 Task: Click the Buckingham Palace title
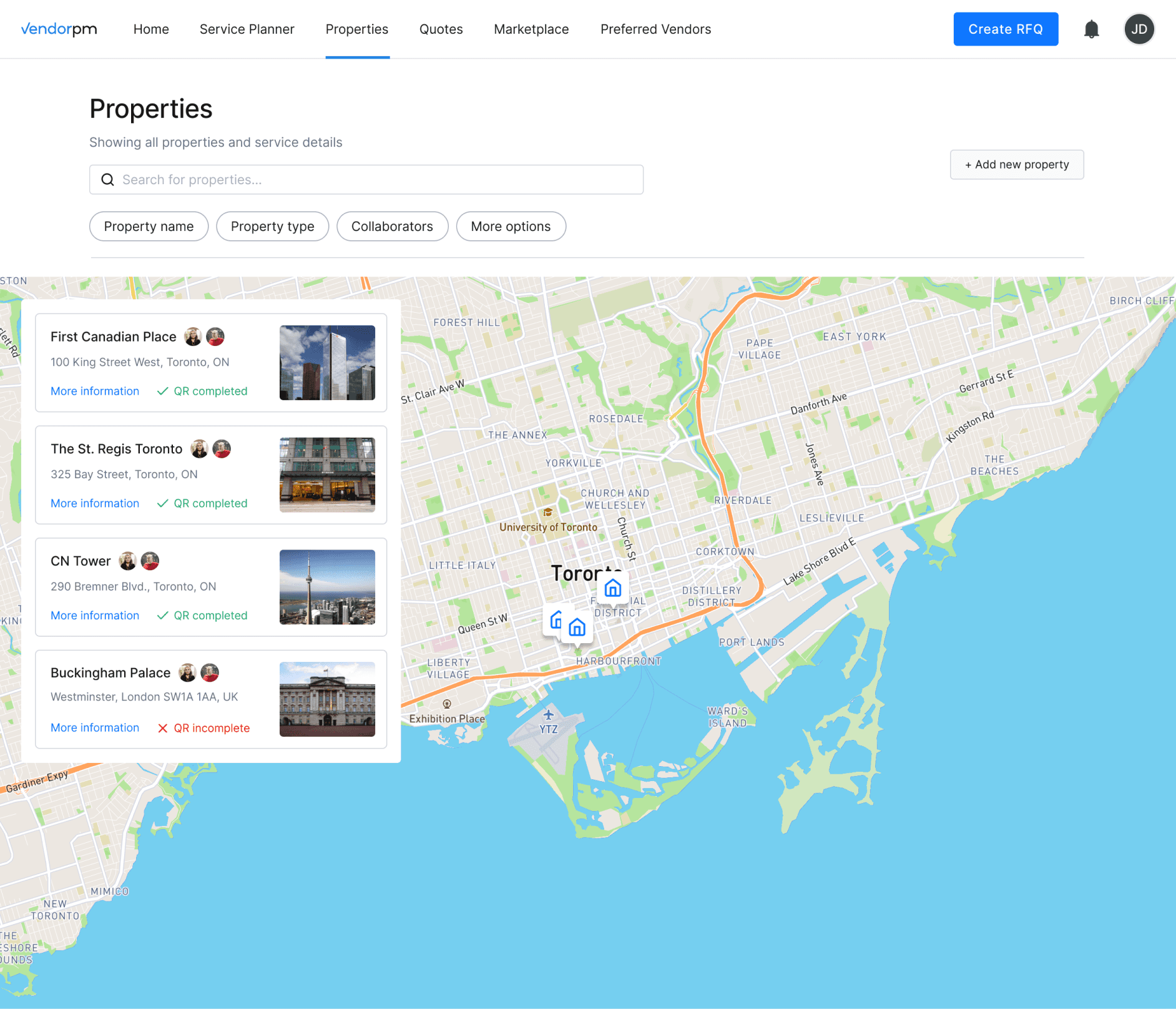(x=110, y=672)
